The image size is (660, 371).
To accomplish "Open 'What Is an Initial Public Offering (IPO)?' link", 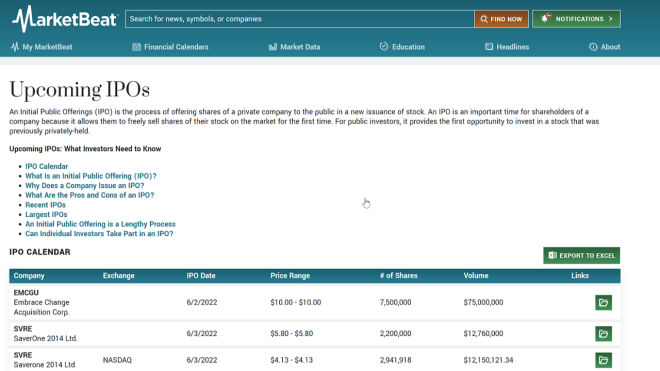I will click(x=91, y=176).
